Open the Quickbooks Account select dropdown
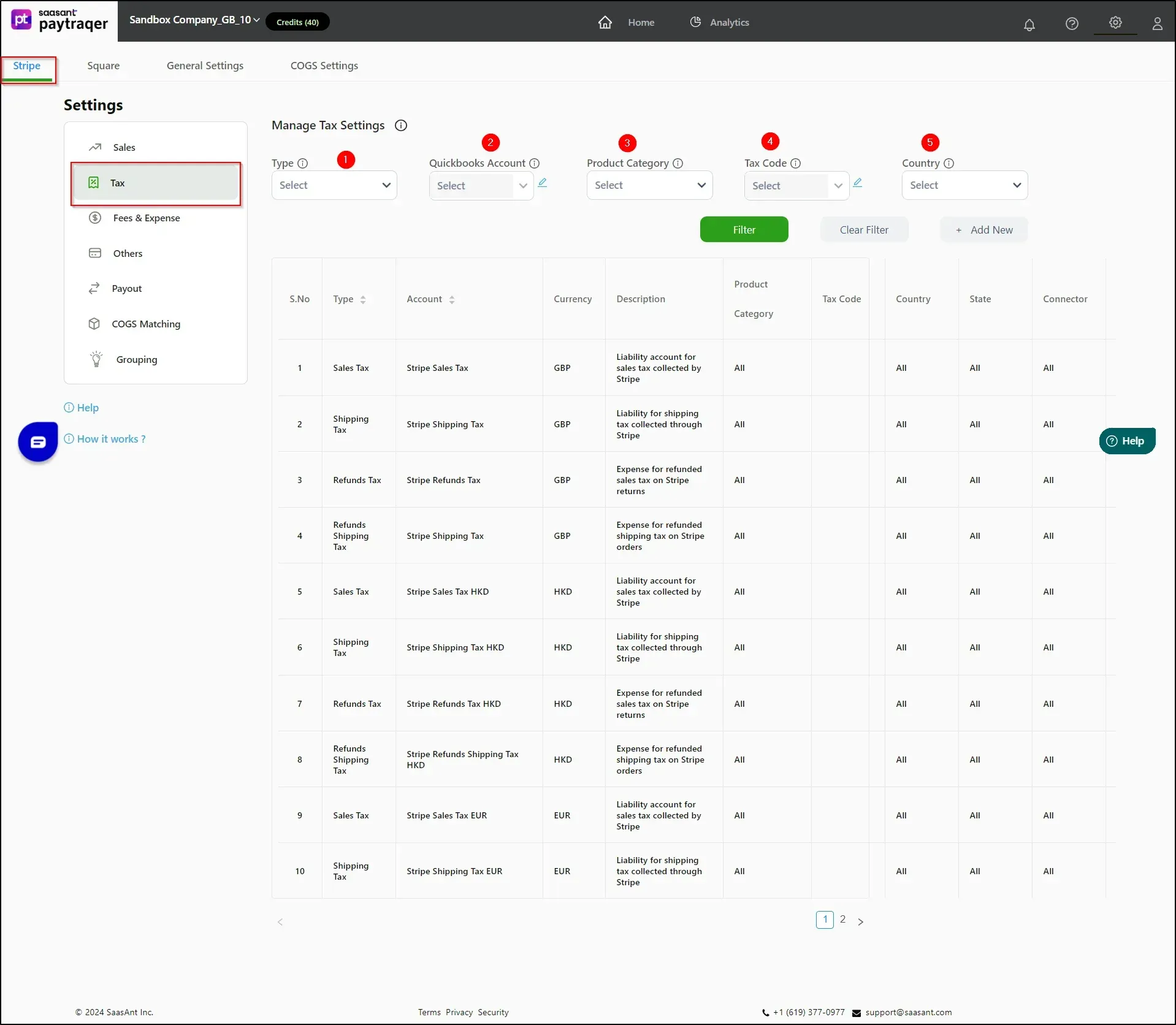 [481, 186]
